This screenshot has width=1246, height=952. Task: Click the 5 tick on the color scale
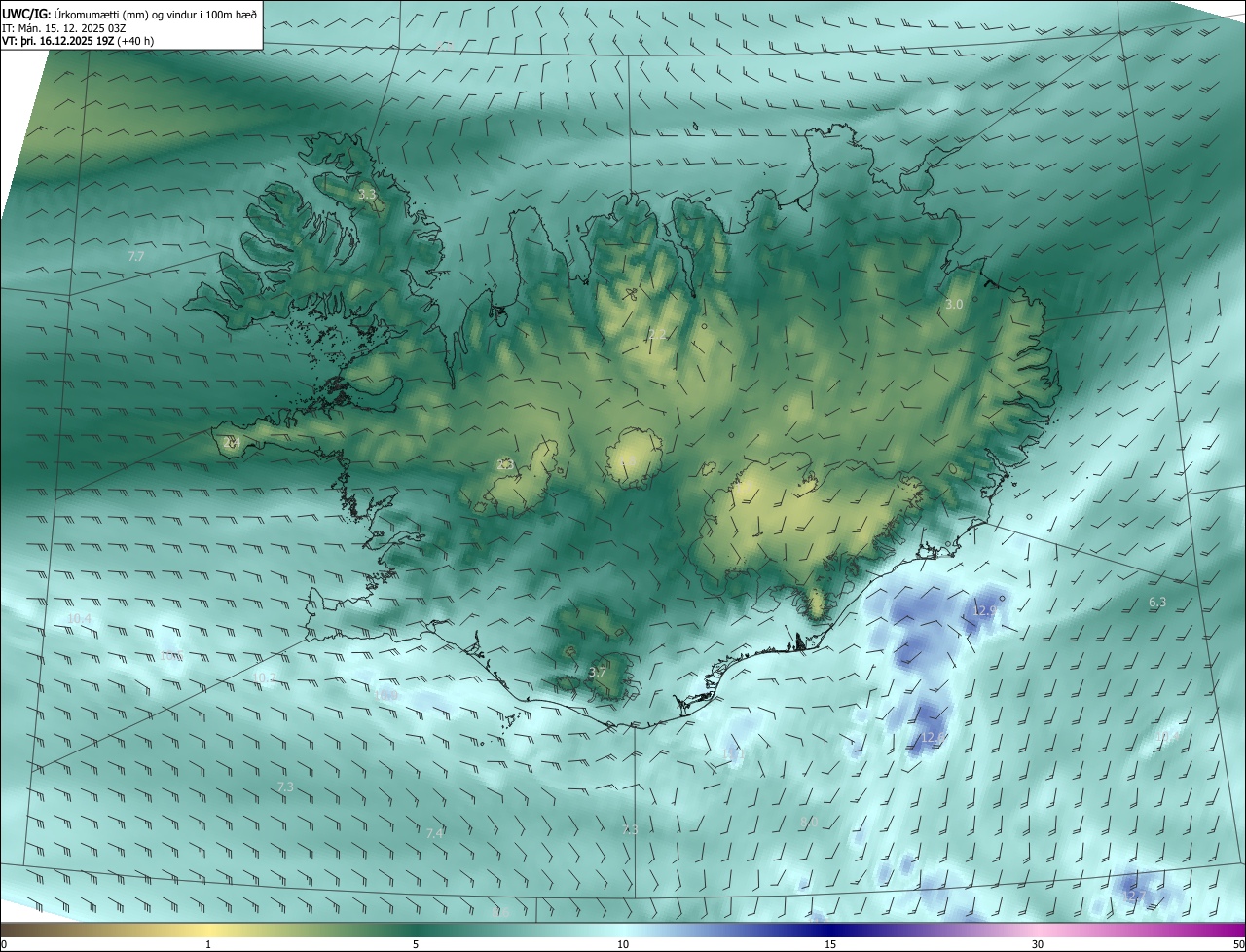click(416, 944)
